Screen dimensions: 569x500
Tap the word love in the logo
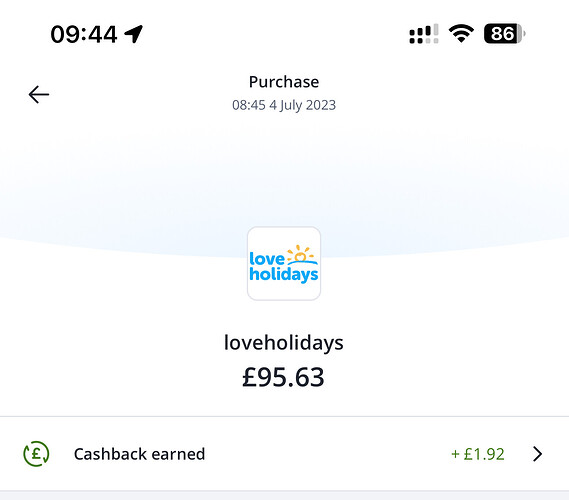coord(267,259)
